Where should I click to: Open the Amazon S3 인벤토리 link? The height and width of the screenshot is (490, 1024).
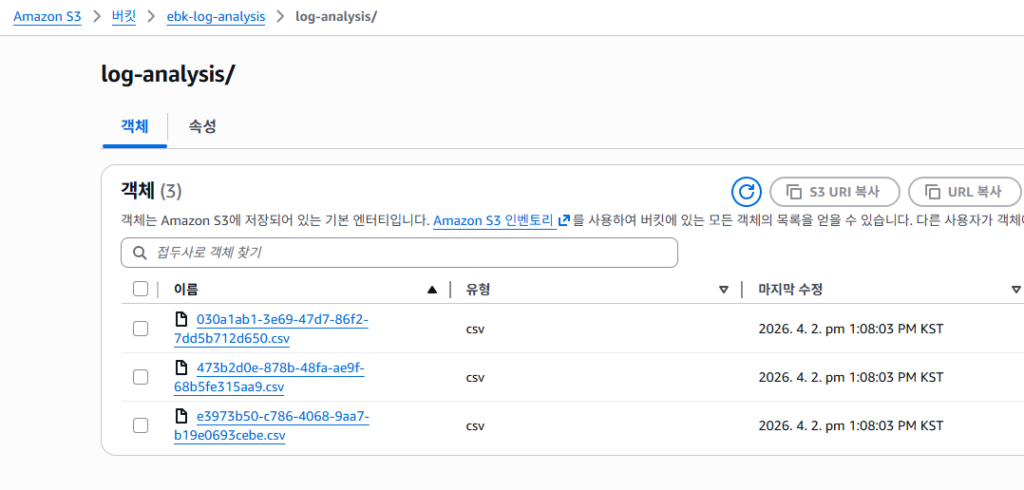coord(494,221)
